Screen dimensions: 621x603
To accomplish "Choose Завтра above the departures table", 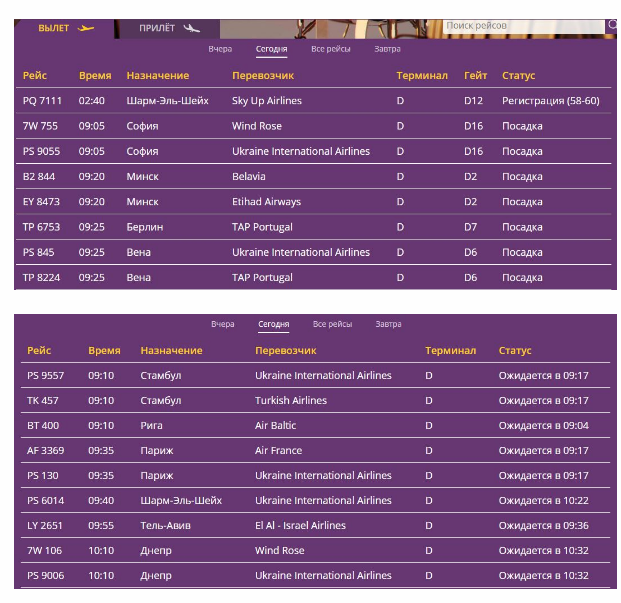I will point(387,49).
